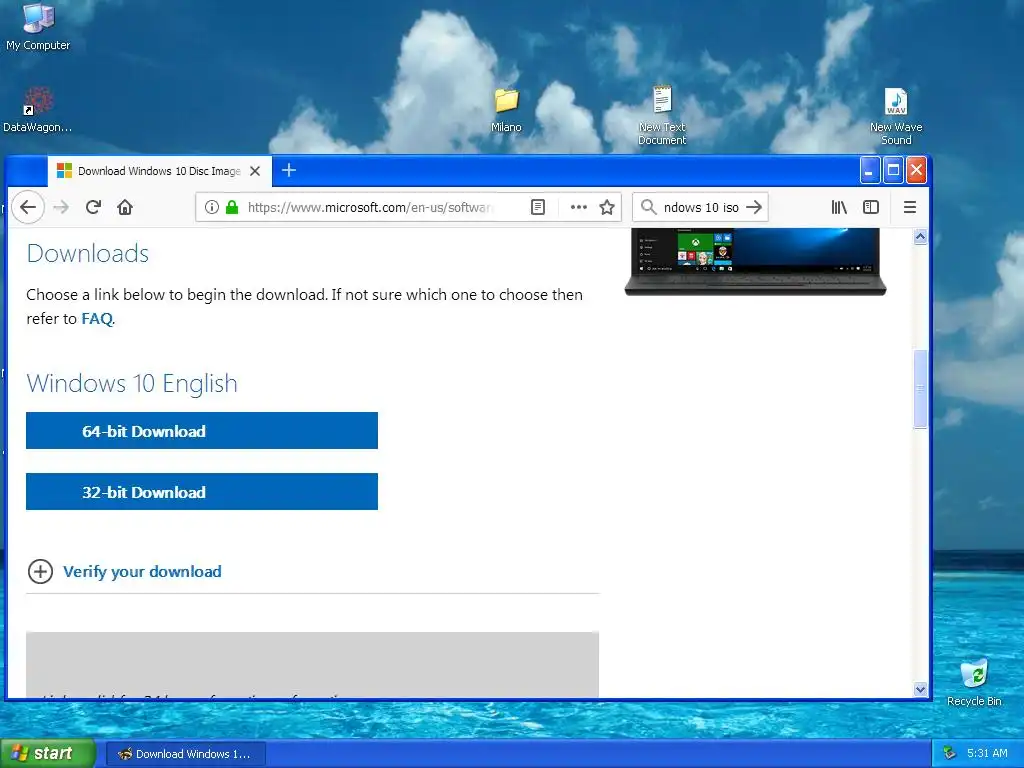Click the Verify your download plus icon
The width and height of the screenshot is (1024, 768).
coord(40,571)
